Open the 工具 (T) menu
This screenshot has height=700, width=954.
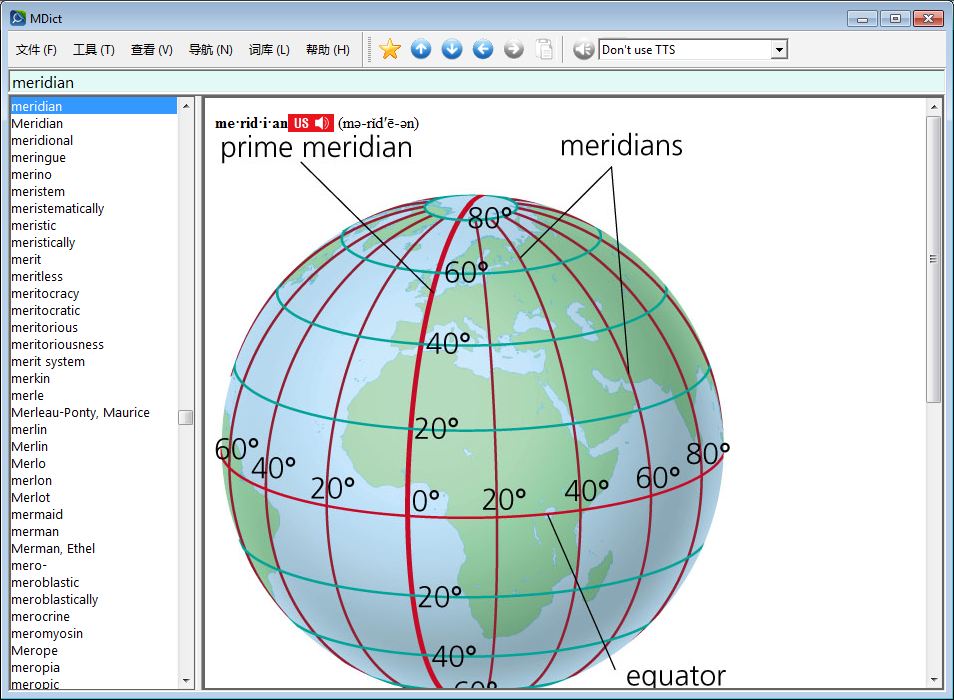click(94, 50)
